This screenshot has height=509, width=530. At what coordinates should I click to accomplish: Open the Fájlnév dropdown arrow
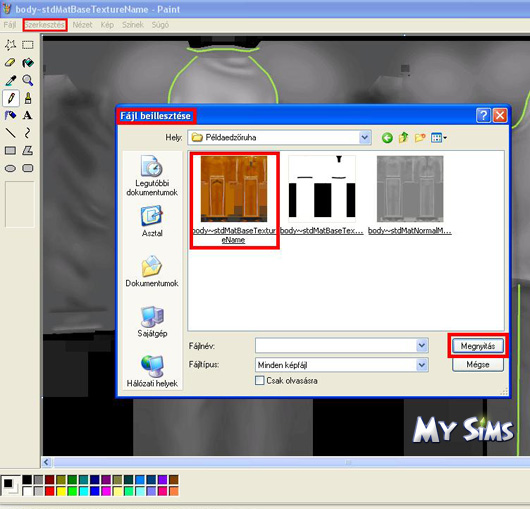(x=421, y=345)
